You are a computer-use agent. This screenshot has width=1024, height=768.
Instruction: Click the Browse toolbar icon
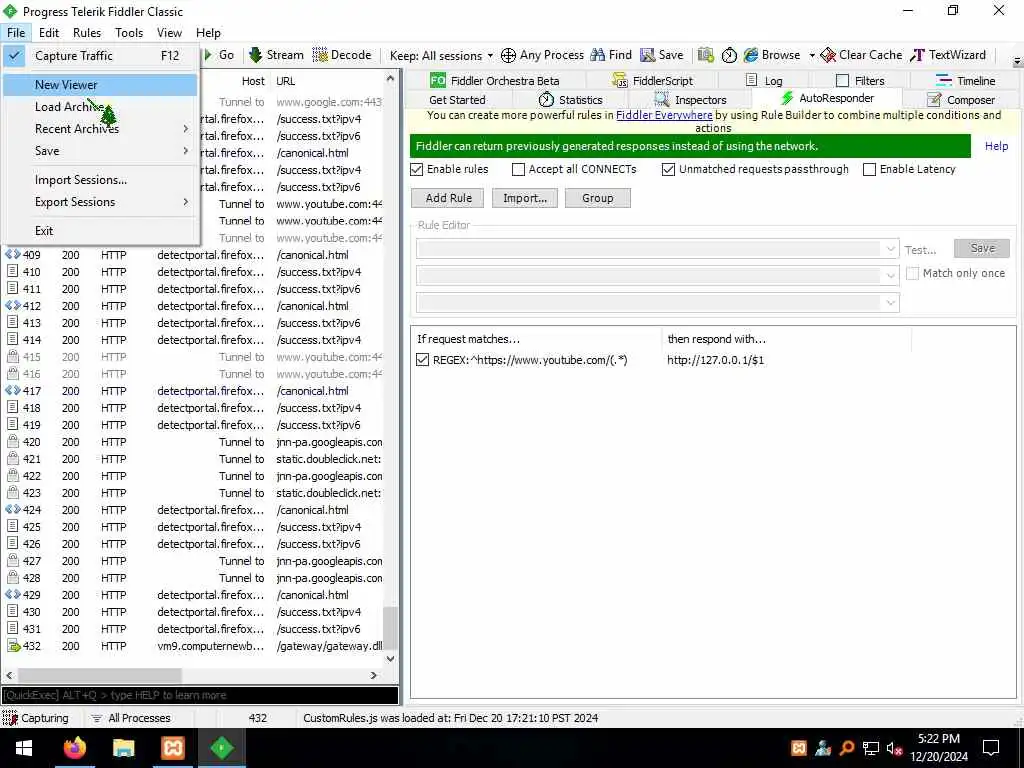(x=751, y=55)
